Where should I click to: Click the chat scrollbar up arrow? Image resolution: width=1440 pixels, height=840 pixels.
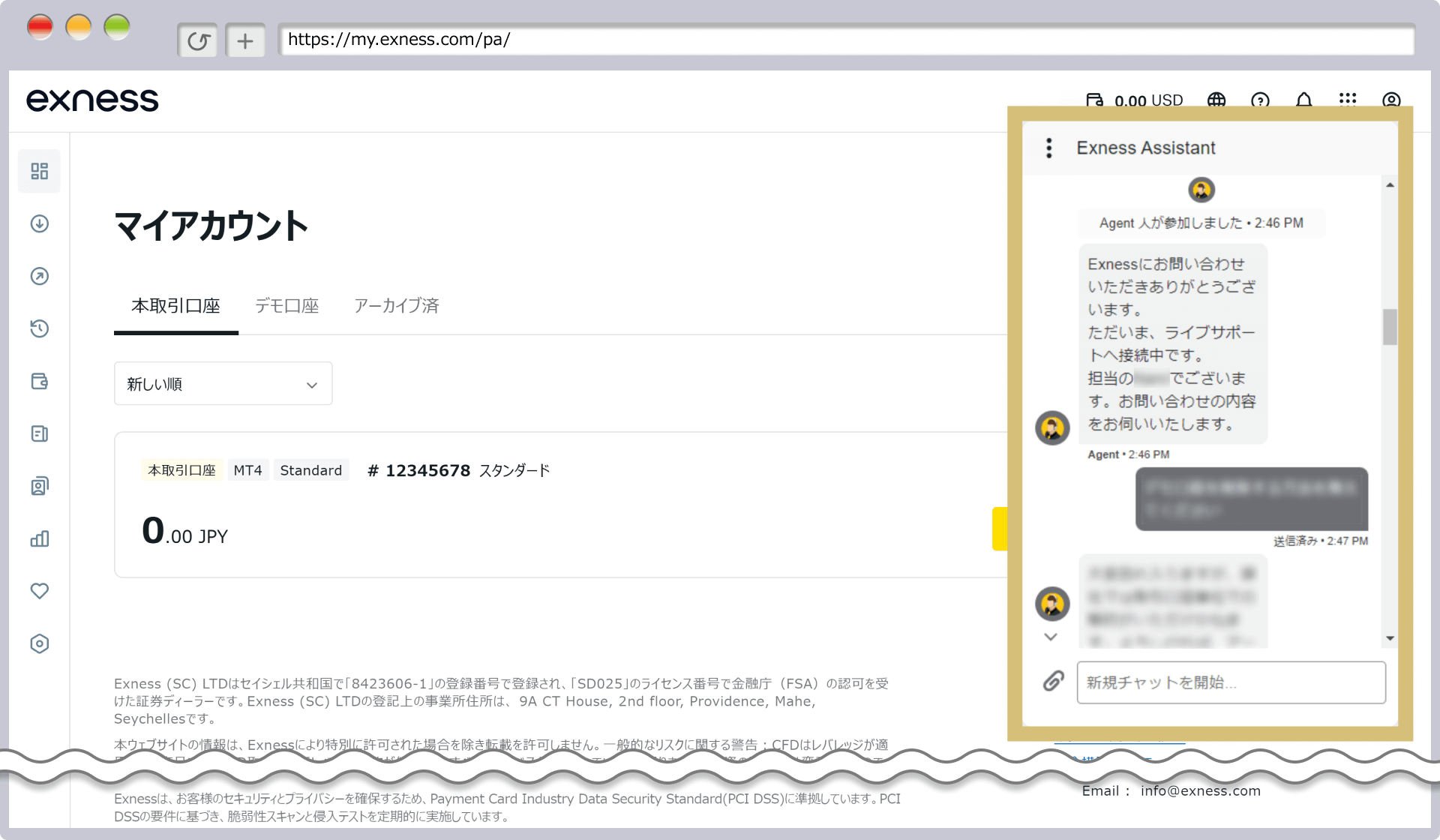tap(1390, 185)
